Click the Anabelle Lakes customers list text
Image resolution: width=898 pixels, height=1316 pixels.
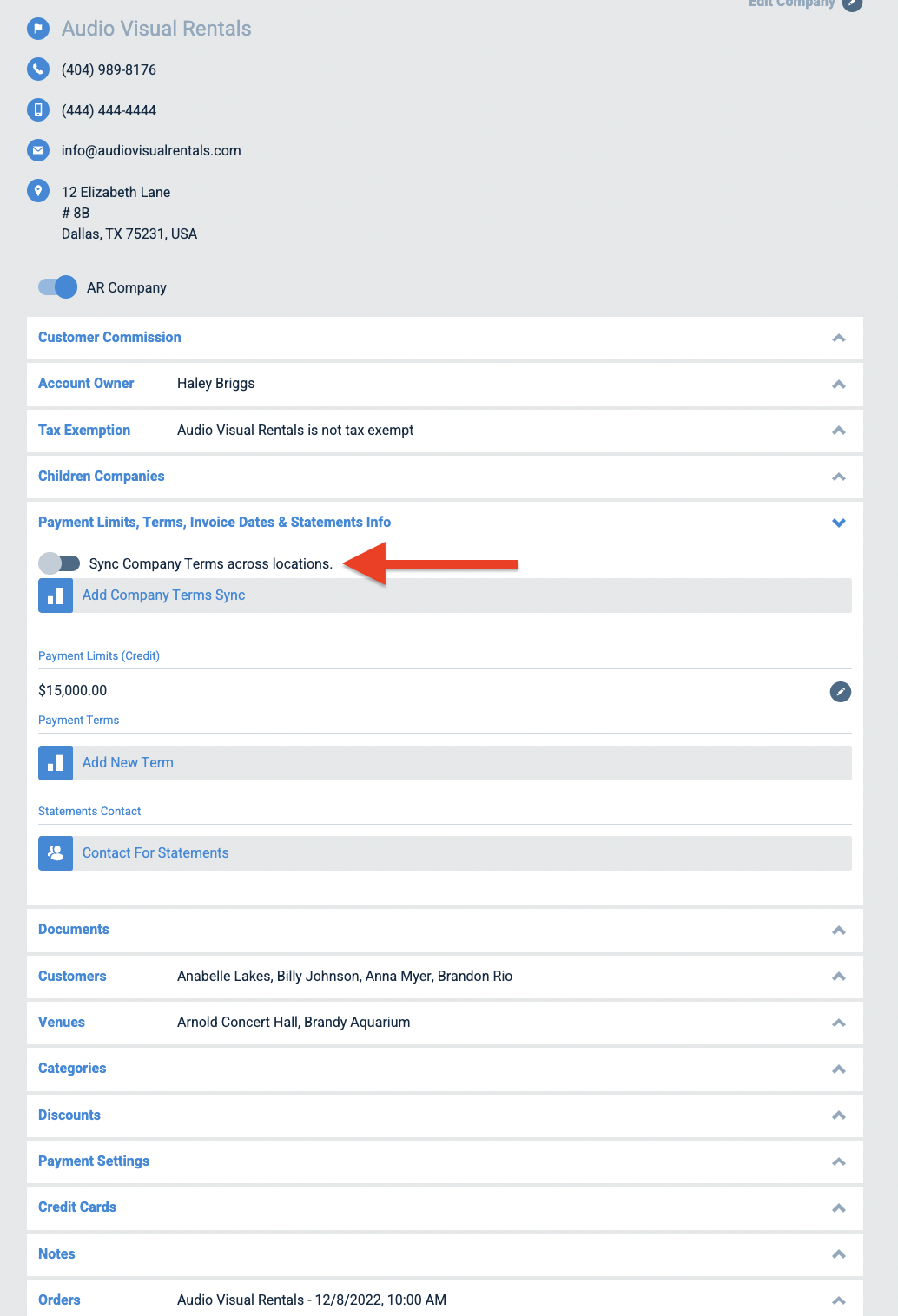[x=345, y=976]
